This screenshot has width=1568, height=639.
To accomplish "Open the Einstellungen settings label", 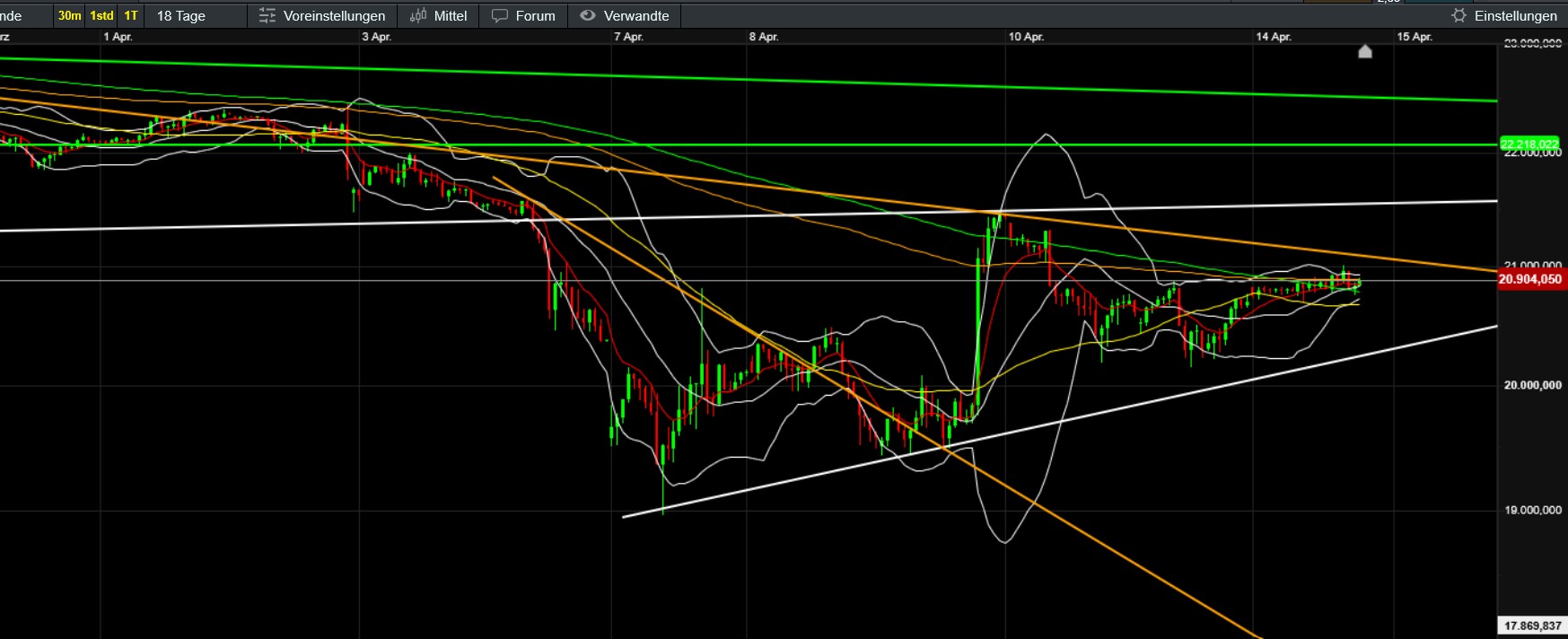I will pyautogui.click(x=1516, y=15).
